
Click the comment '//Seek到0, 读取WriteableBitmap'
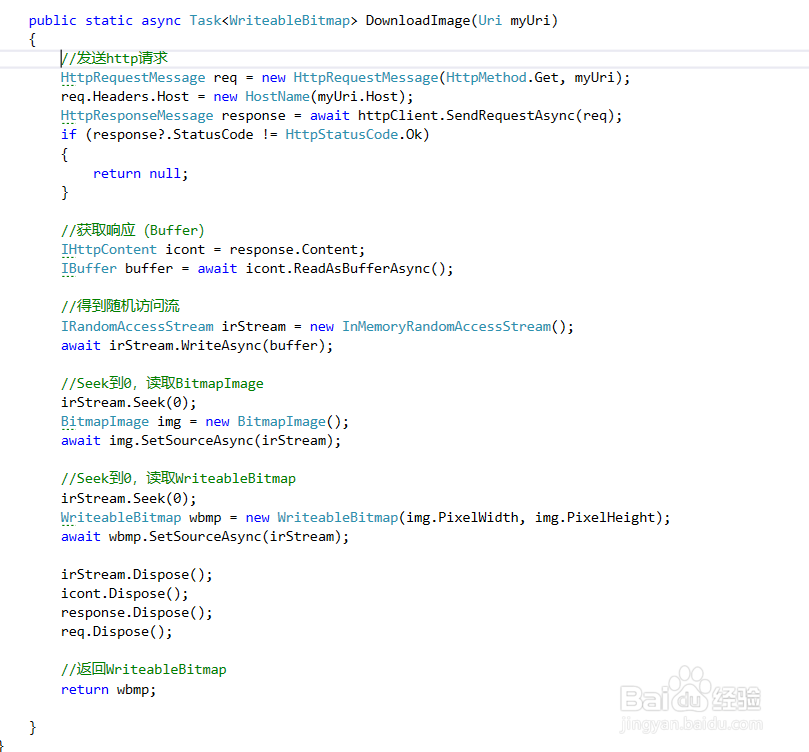click(178, 479)
